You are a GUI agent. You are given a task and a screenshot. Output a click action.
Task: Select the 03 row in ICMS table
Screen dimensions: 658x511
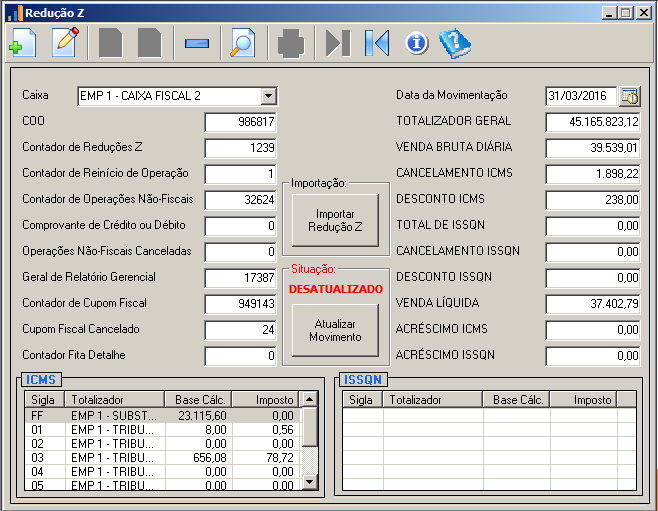tap(163, 458)
